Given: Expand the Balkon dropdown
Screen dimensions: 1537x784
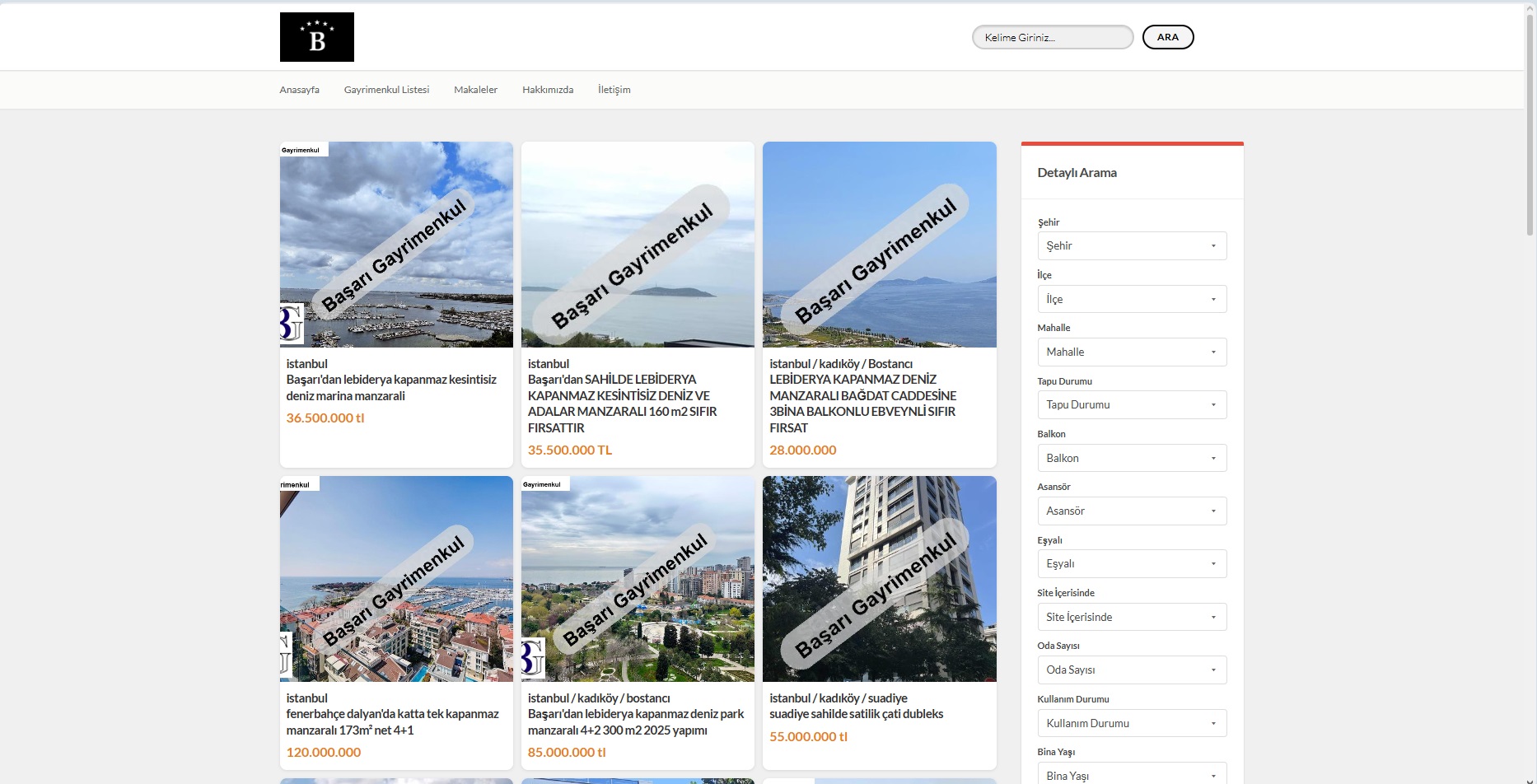Looking at the screenshot, I should coord(1132,458).
